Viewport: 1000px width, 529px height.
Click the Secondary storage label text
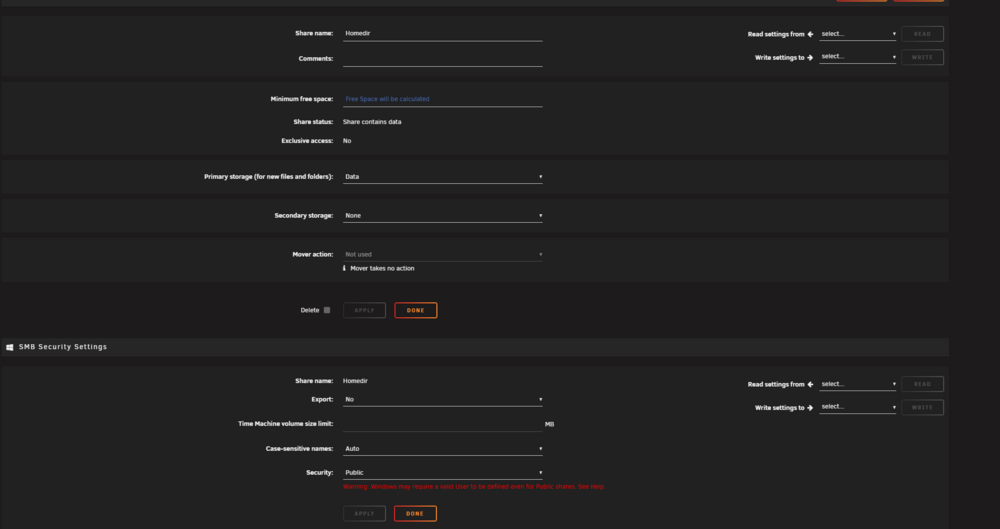304,216
